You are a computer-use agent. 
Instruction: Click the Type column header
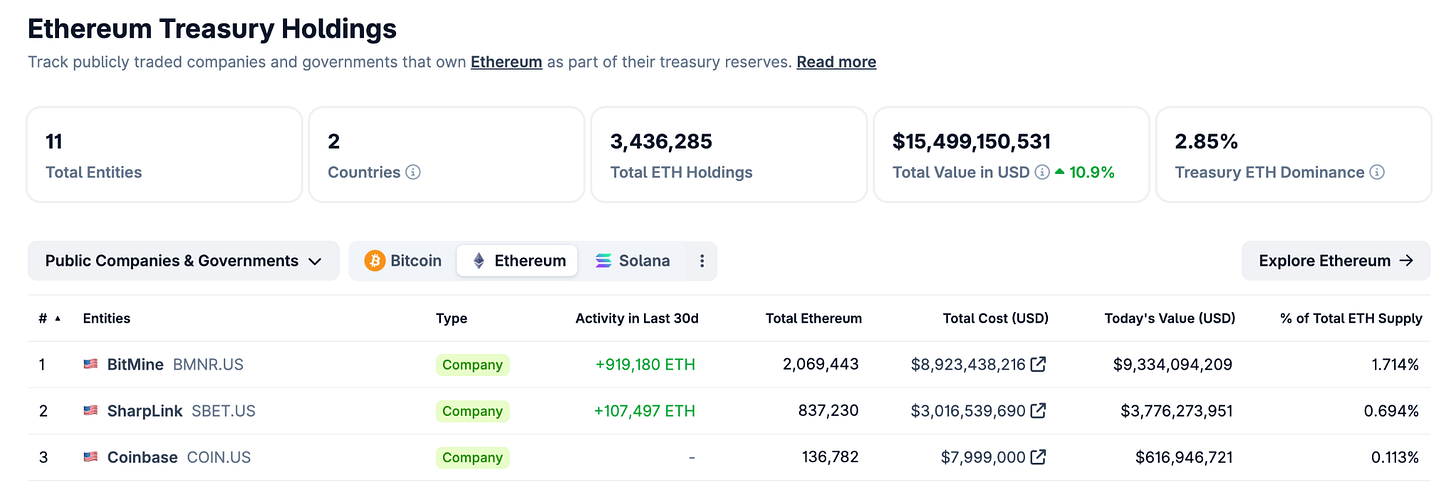(x=451, y=318)
